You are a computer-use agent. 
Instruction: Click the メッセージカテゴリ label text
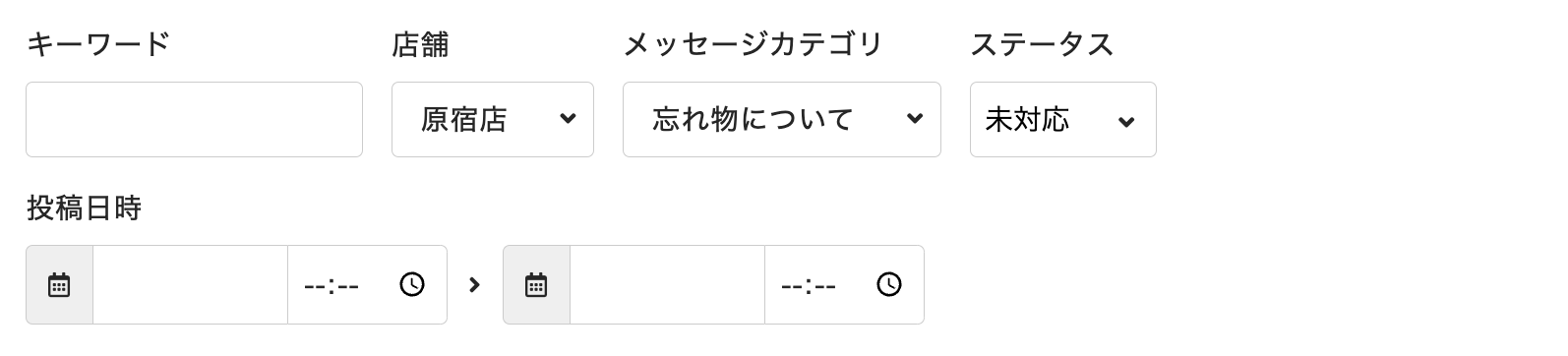click(754, 44)
